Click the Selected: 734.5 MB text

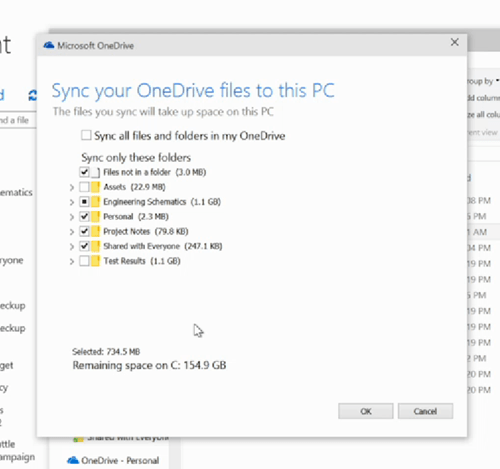click(x=106, y=352)
